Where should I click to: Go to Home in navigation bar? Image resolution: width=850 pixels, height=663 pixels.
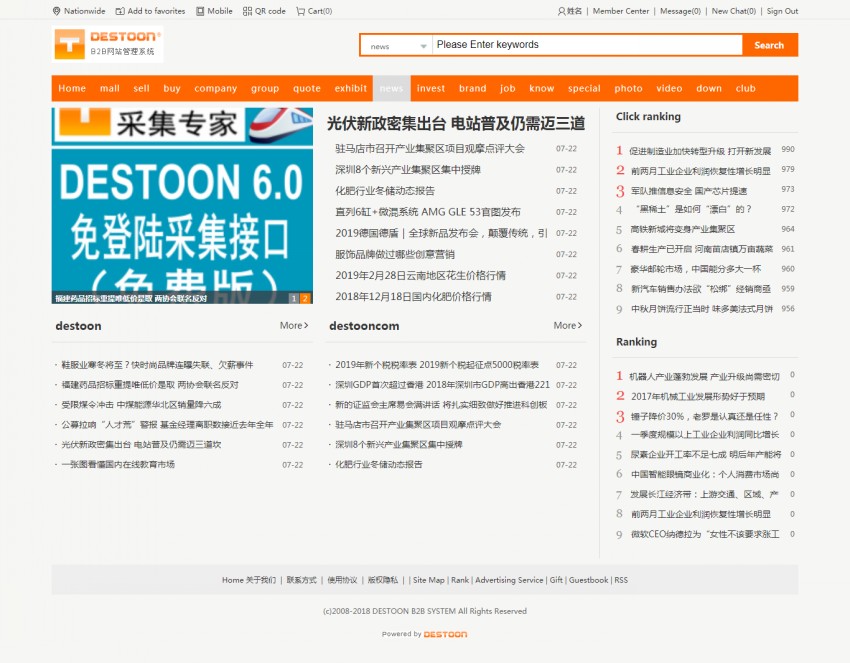[72, 88]
